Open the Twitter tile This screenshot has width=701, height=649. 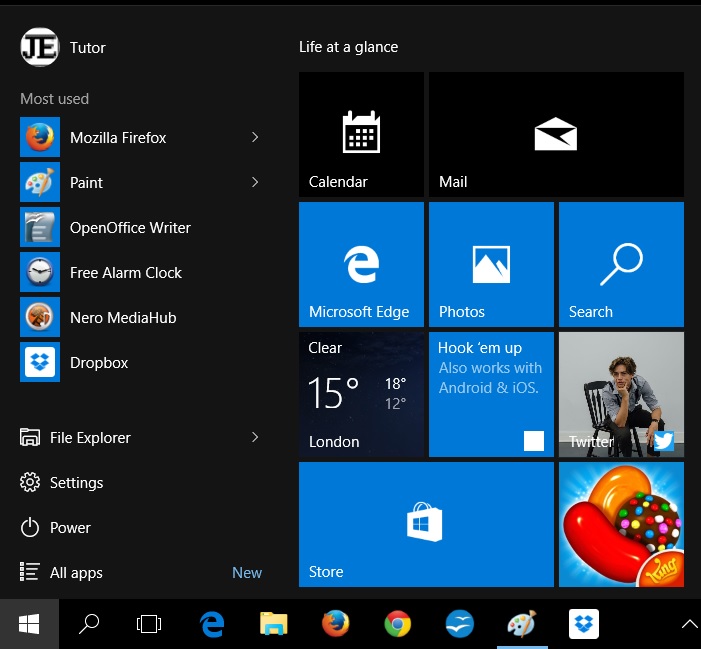click(x=621, y=394)
